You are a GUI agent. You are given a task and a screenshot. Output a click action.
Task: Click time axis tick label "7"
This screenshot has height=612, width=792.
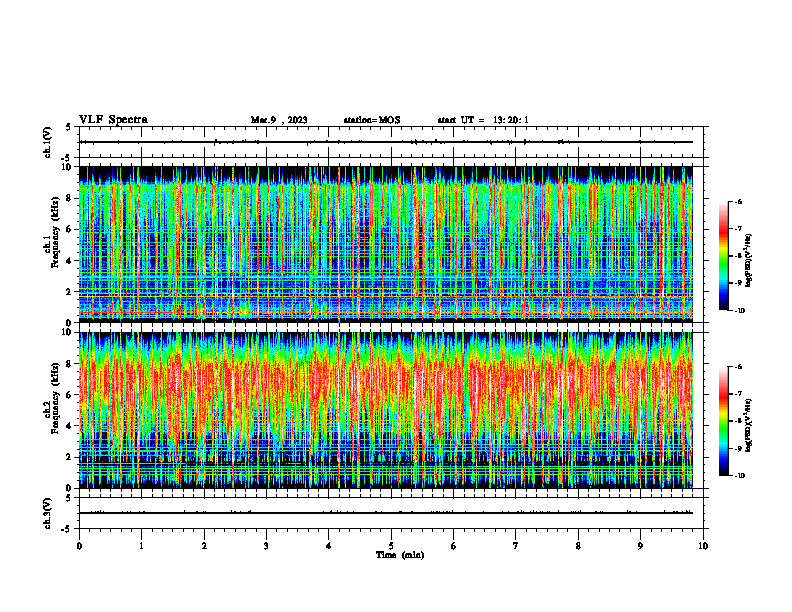516,545
